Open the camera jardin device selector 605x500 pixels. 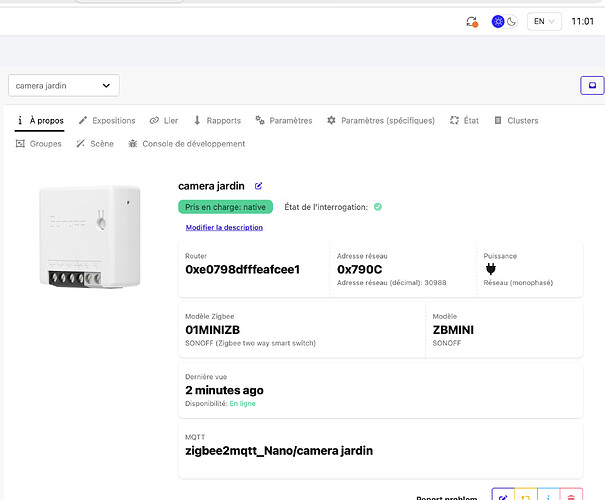click(64, 86)
